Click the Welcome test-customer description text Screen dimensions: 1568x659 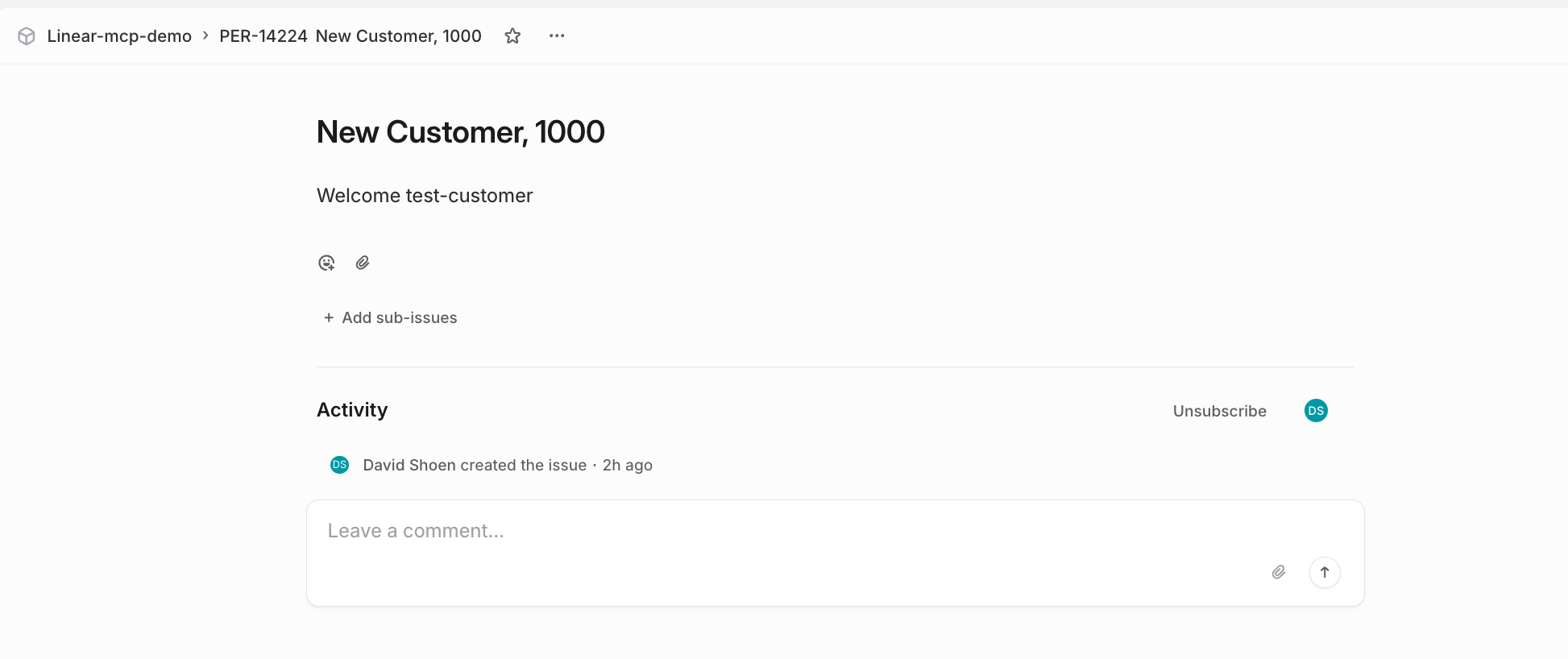425,196
